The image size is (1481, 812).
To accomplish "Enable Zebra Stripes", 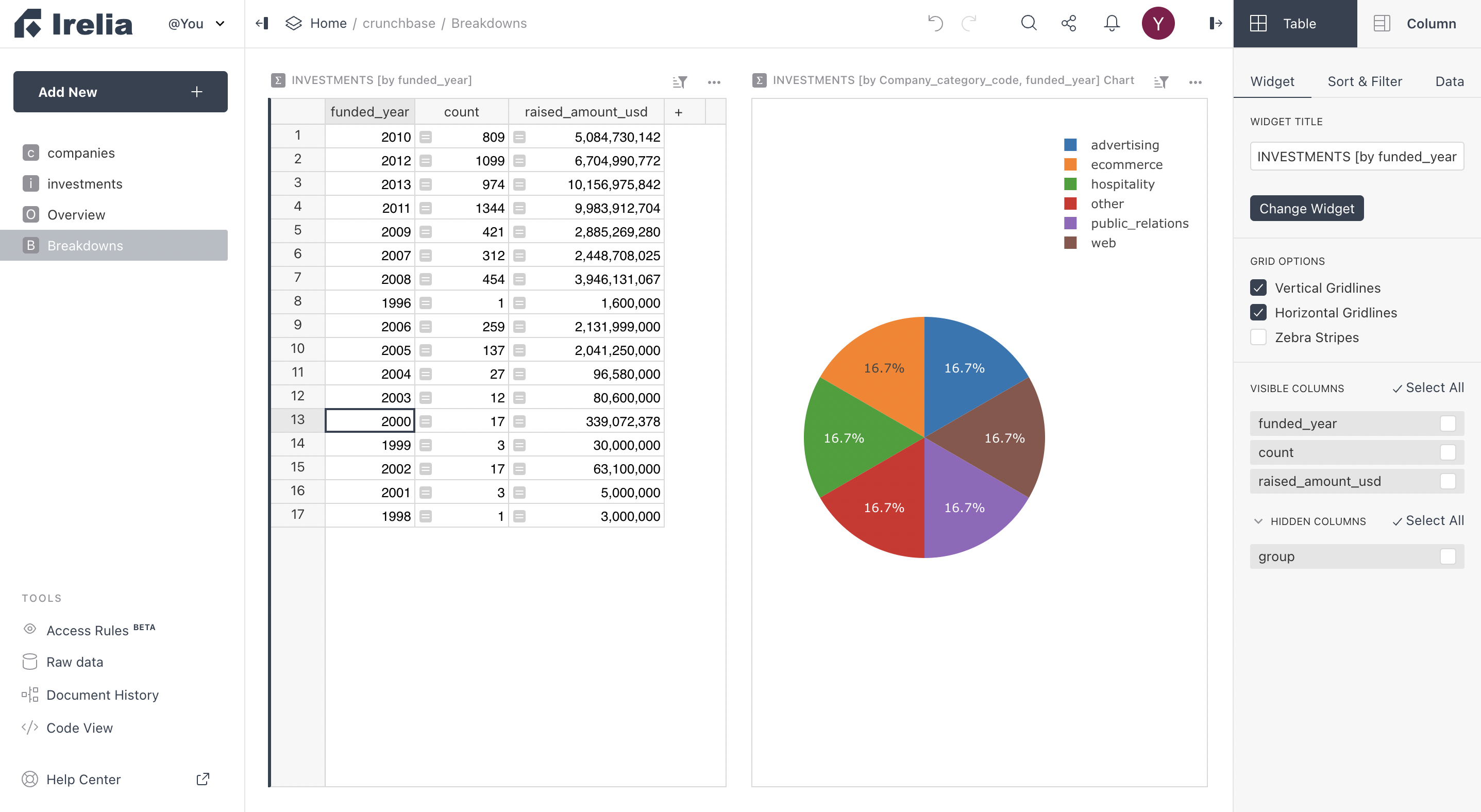I will coord(1258,337).
